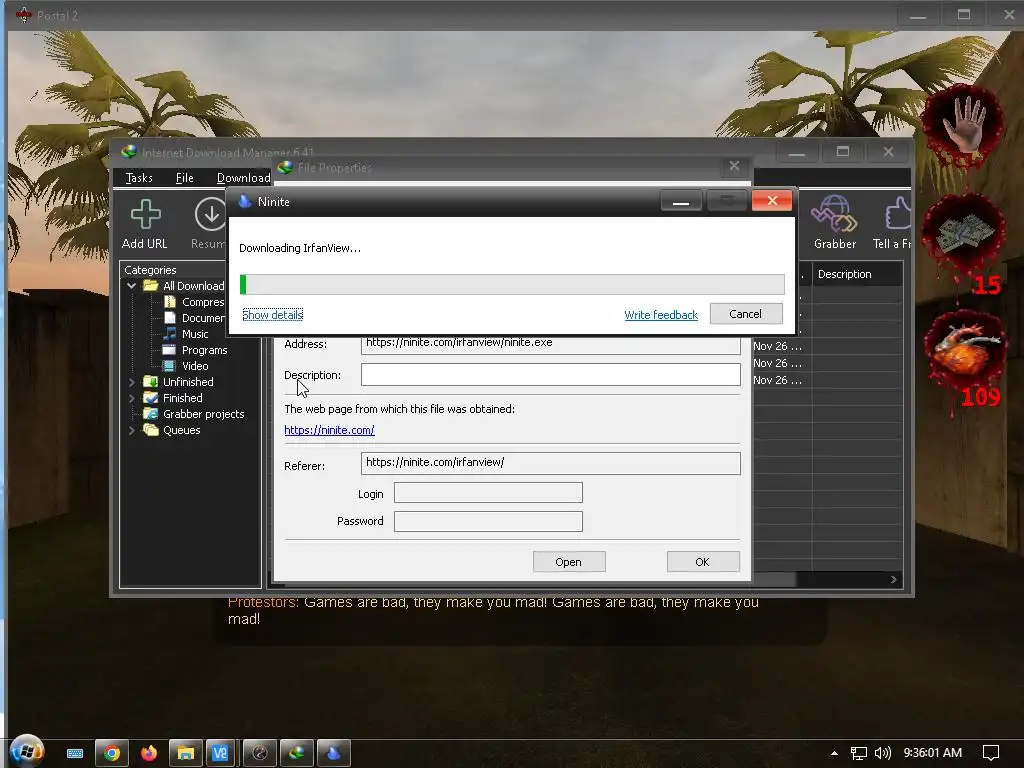Open Chrome from the taskbar

[x=112, y=754]
